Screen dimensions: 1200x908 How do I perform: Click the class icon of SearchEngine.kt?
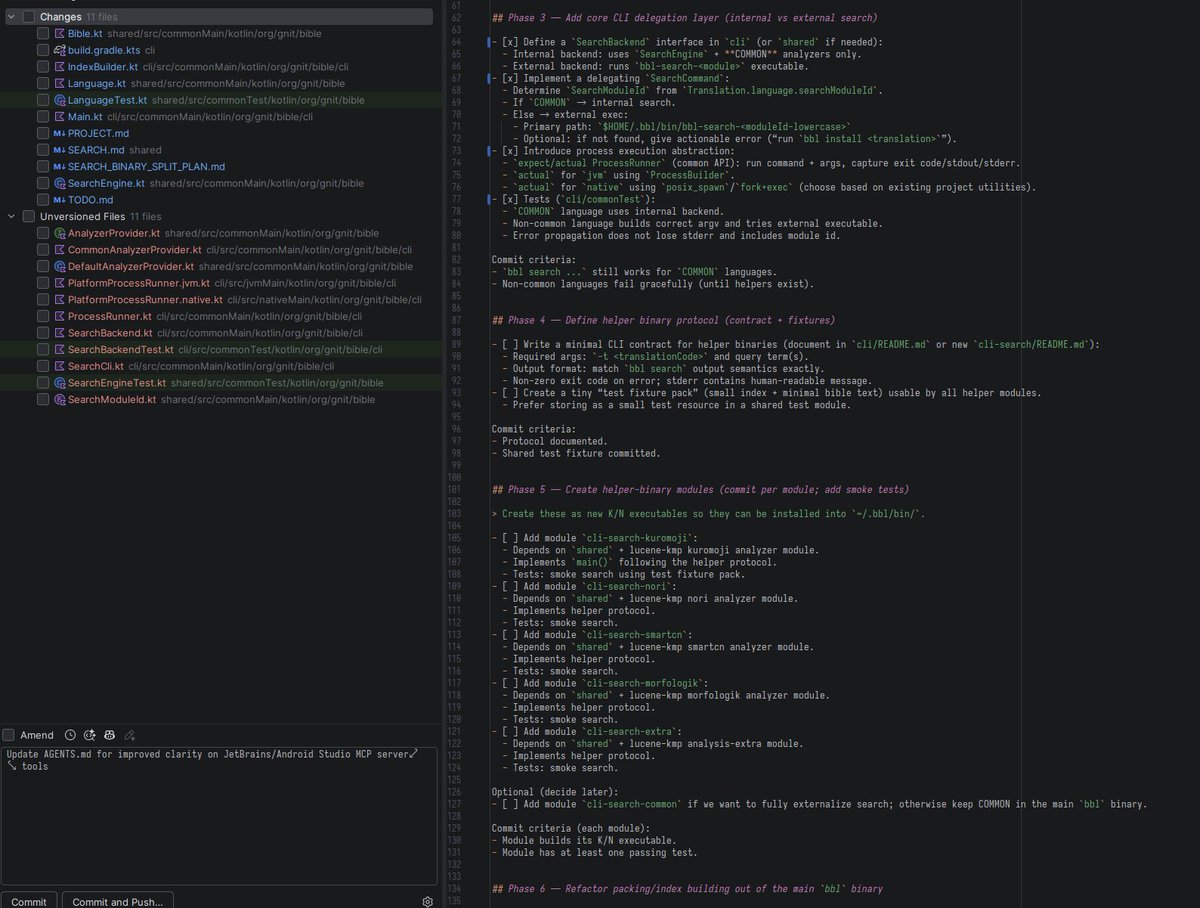tap(60, 183)
